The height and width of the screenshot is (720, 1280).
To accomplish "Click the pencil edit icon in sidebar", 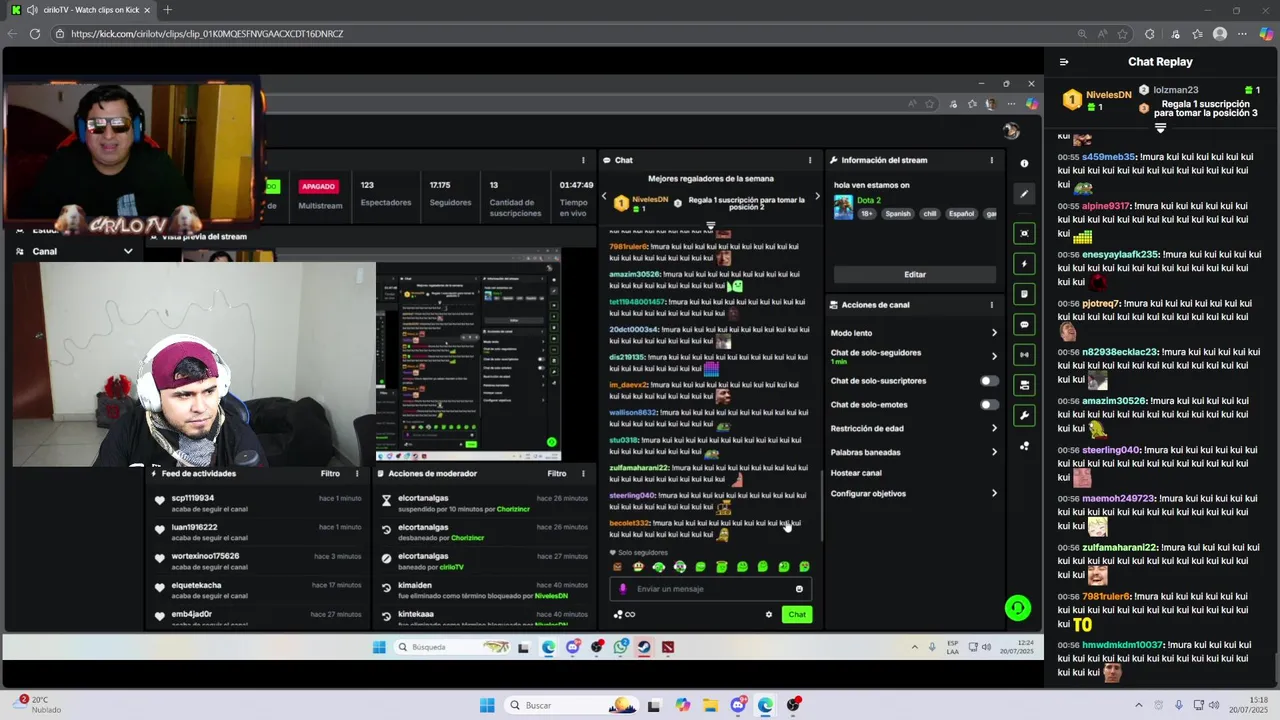I will pos(1024,194).
